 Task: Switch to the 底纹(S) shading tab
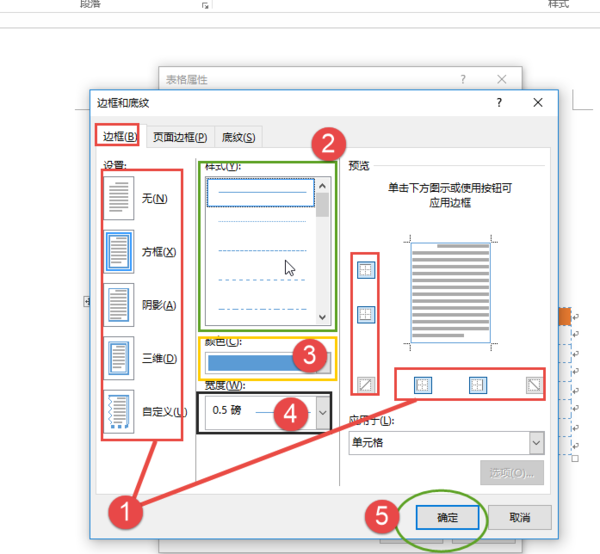(238, 137)
